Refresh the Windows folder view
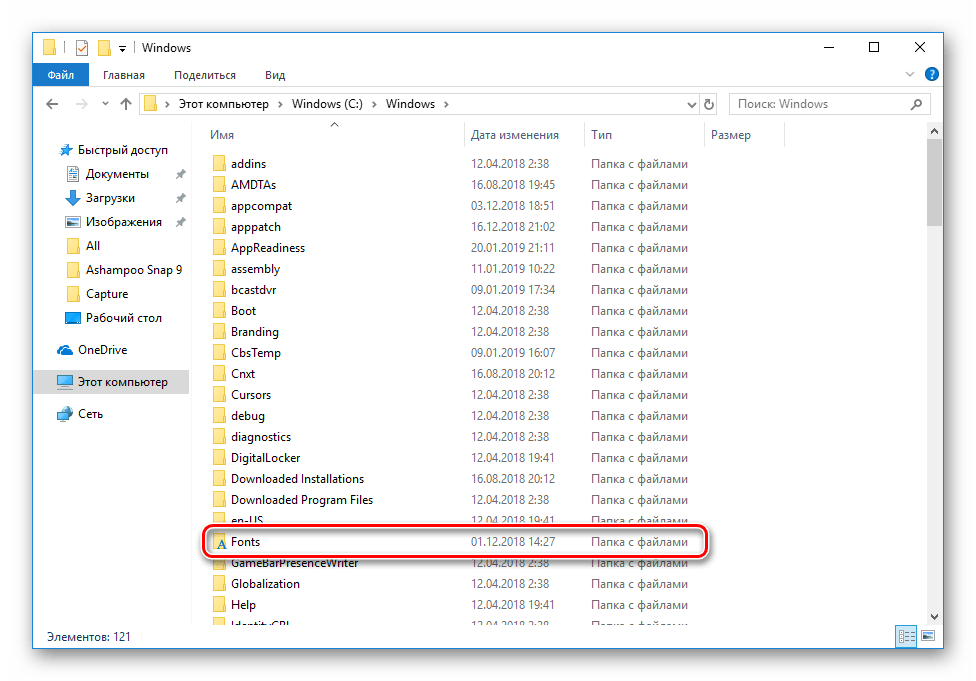 [709, 104]
